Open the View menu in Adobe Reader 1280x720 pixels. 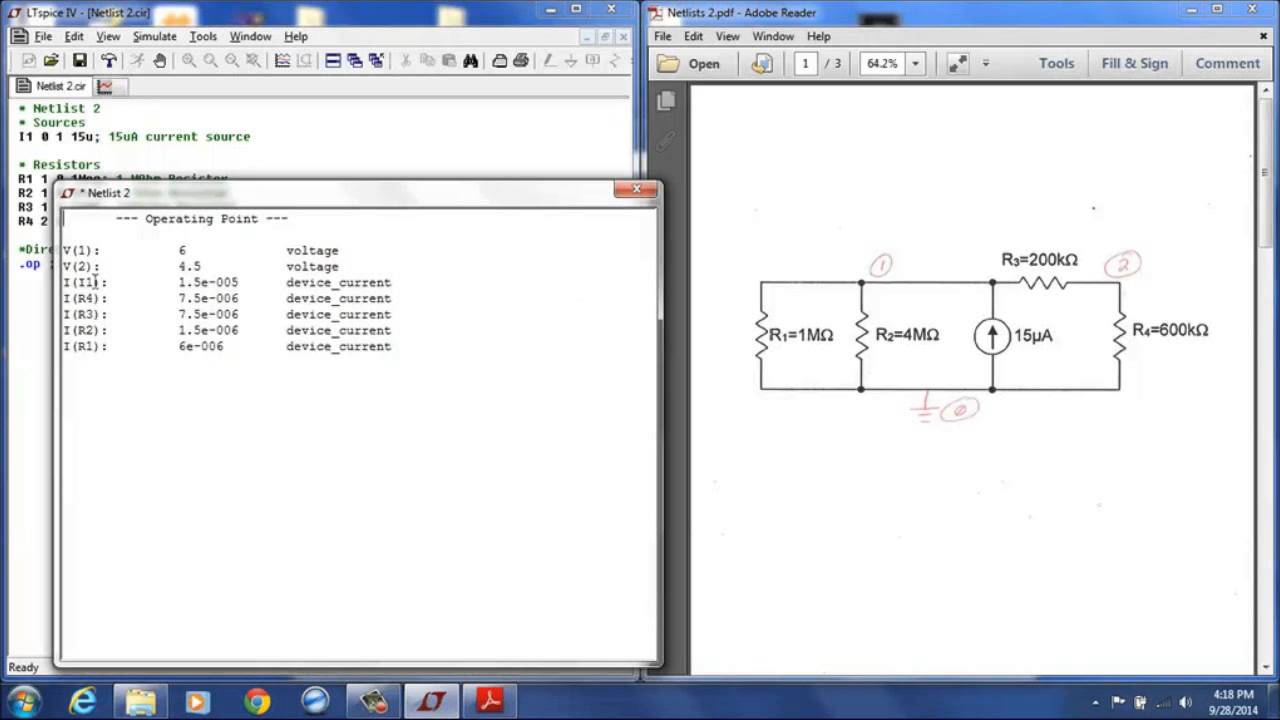coord(727,36)
